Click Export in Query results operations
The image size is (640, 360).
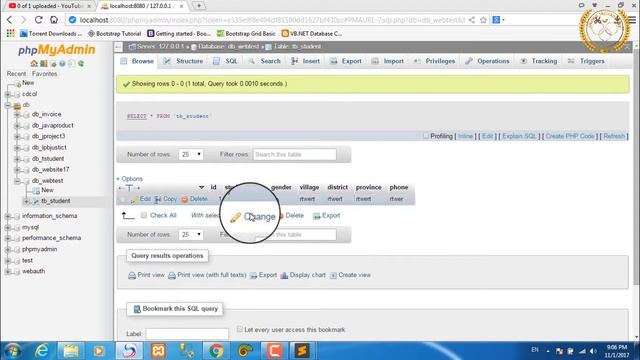(x=263, y=275)
